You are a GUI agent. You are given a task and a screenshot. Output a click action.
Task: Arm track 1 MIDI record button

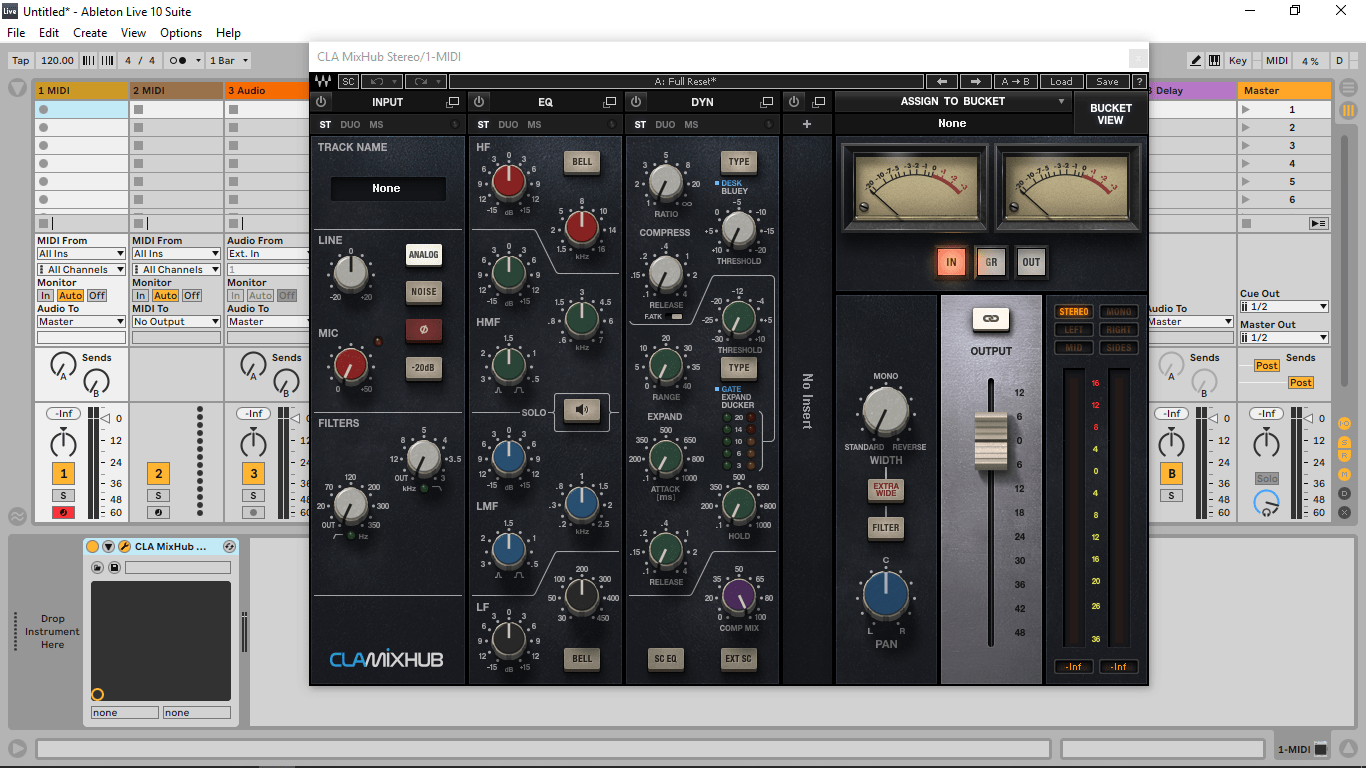(x=64, y=512)
